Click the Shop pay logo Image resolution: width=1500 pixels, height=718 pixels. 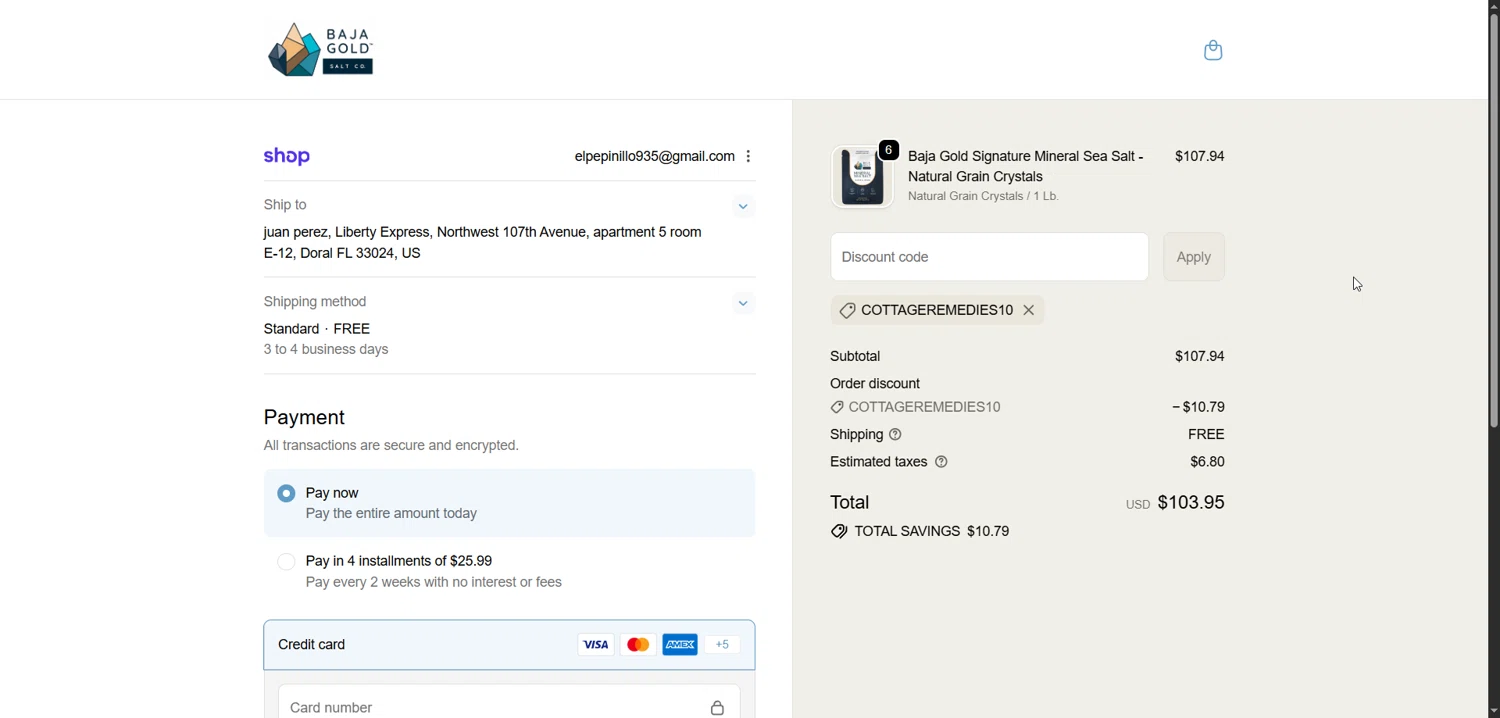click(287, 156)
